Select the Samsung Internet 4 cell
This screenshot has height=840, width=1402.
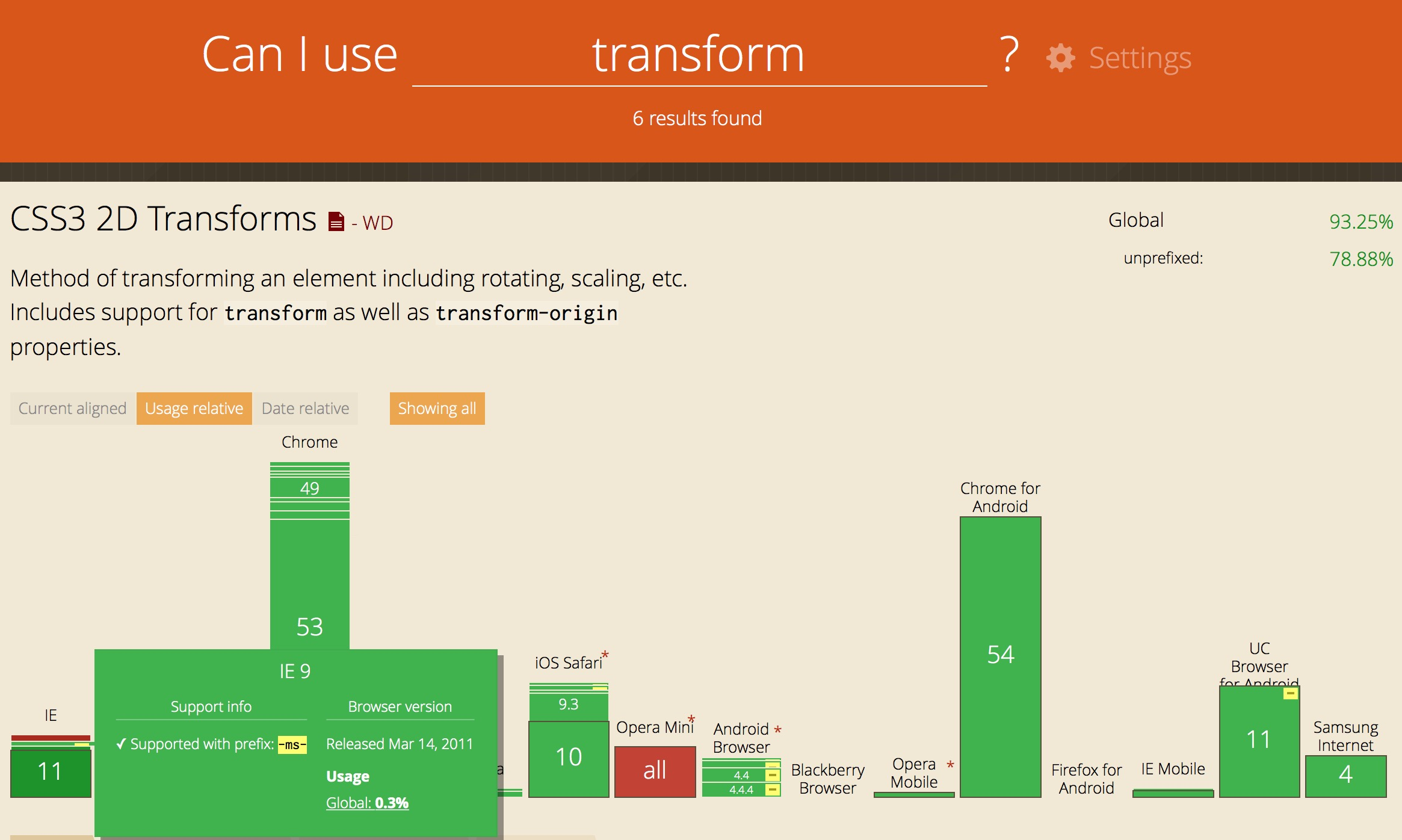(x=1345, y=775)
